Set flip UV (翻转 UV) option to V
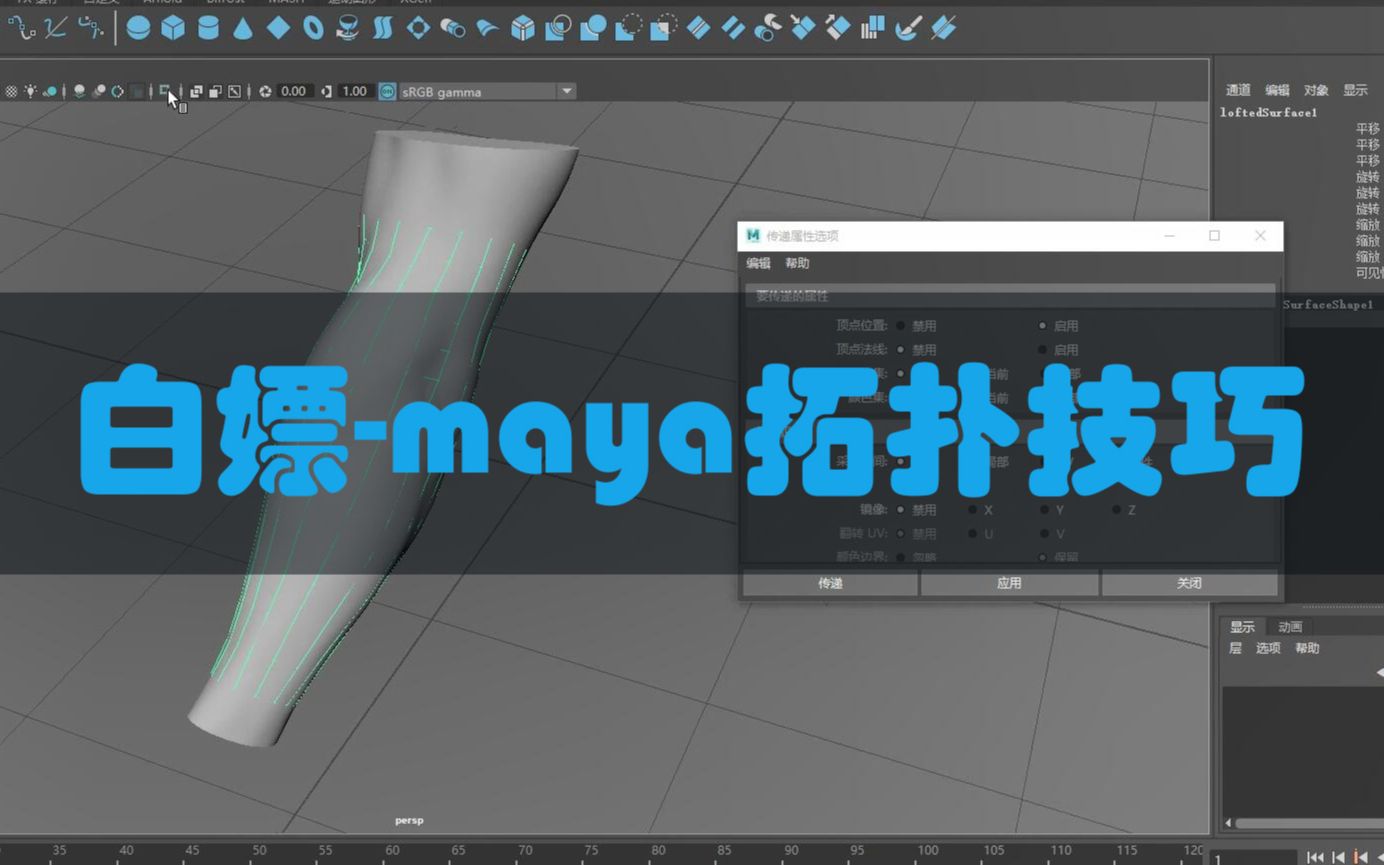 point(1044,534)
